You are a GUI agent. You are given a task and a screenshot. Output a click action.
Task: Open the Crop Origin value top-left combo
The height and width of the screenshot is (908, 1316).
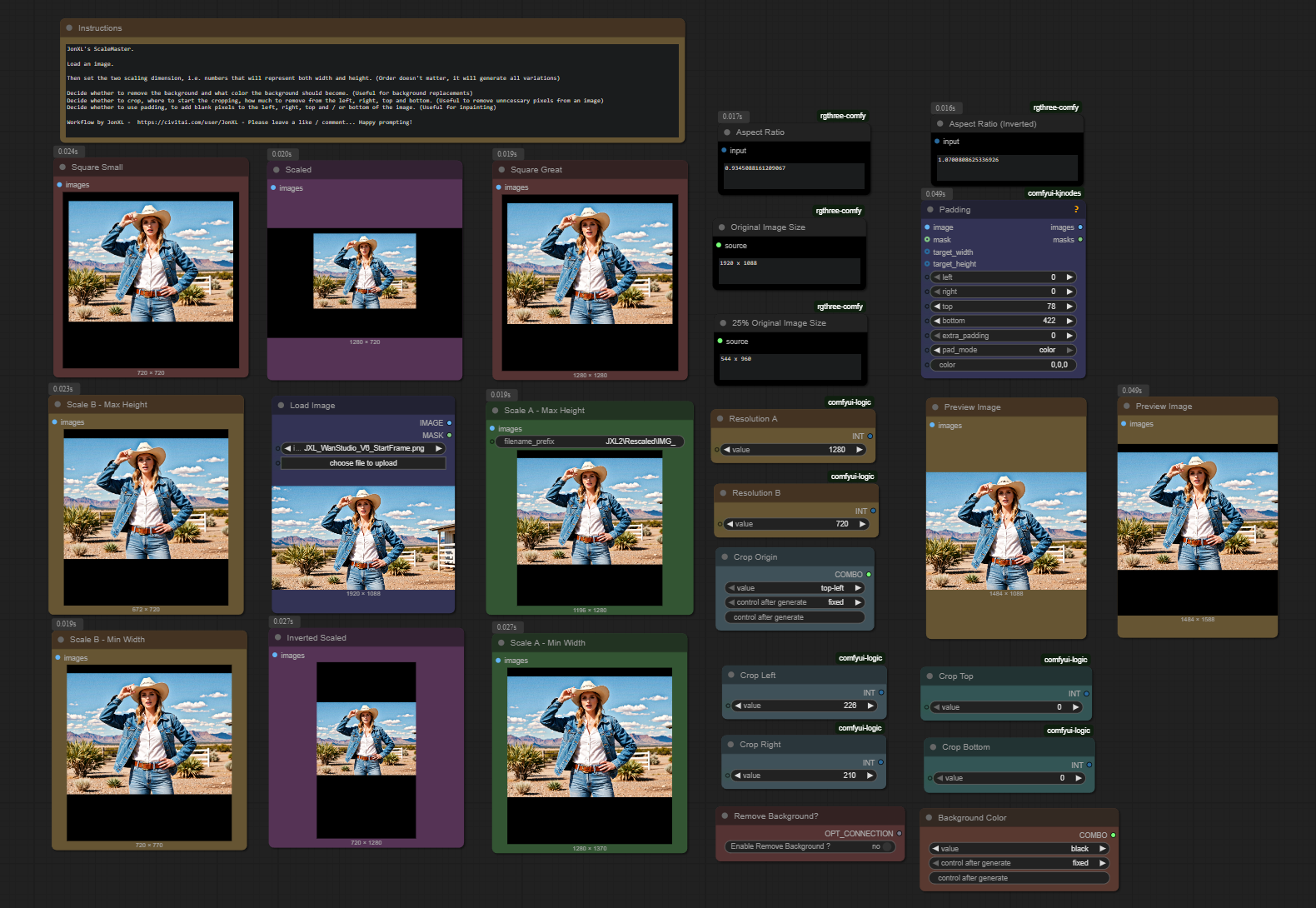coord(795,588)
